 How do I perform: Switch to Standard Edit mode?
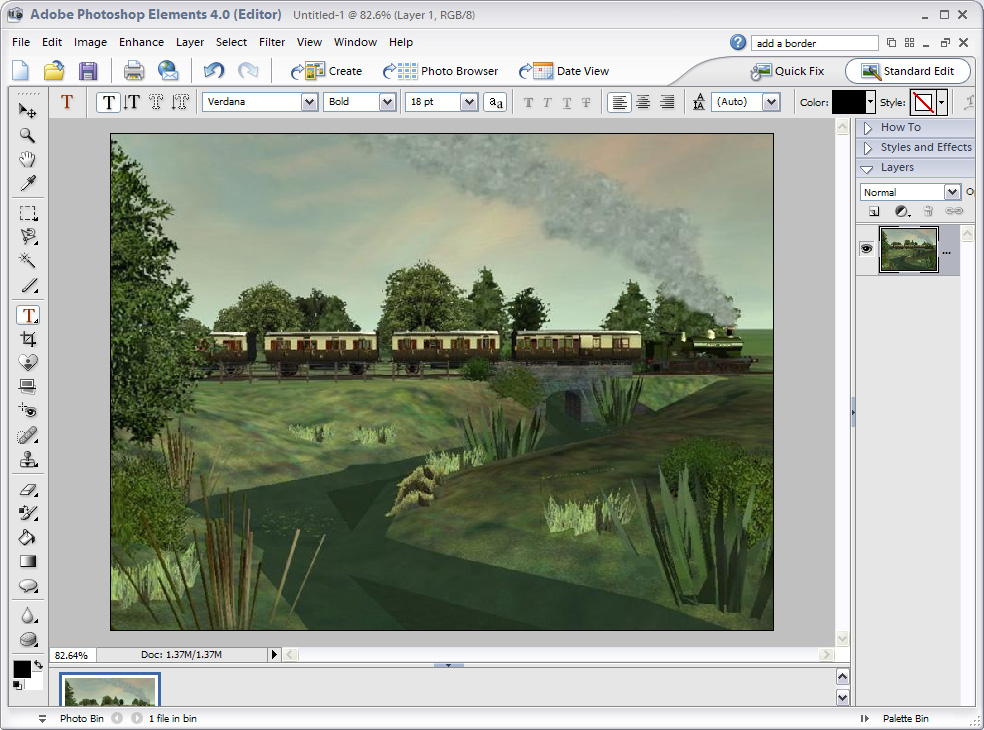[907, 71]
